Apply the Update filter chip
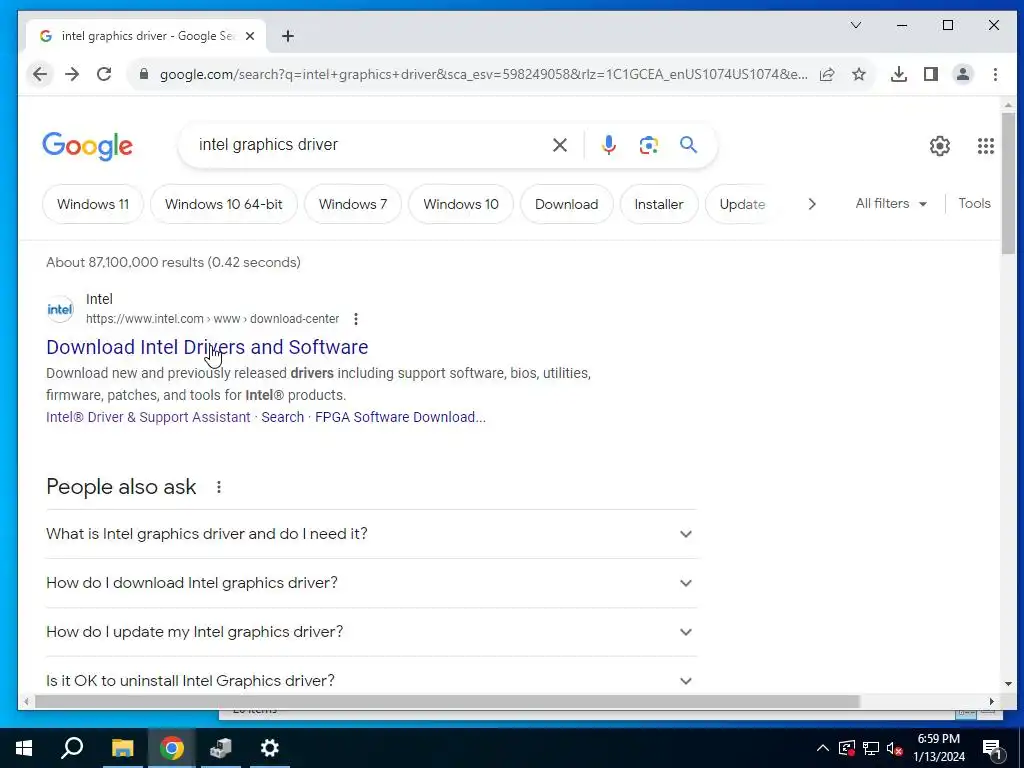Screen dimensions: 1024x768 [x=742, y=204]
